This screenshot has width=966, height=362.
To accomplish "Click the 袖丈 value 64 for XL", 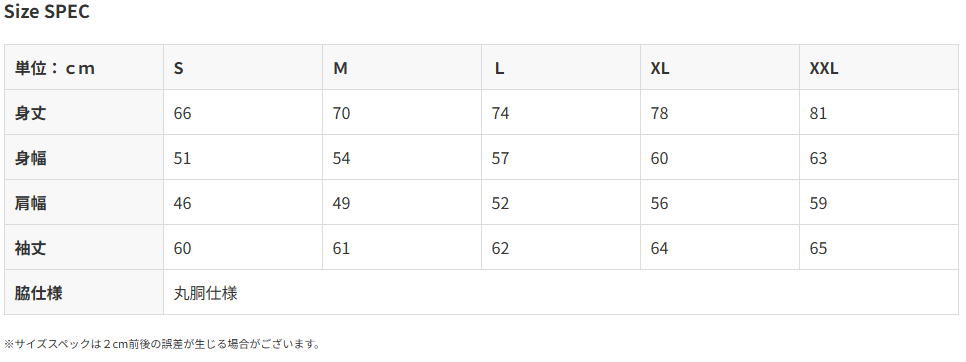I will coord(659,248).
